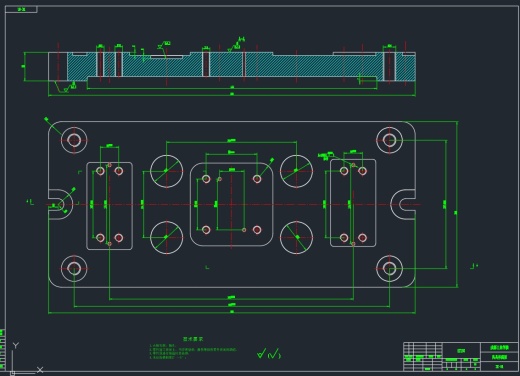The height and width of the screenshot is (376, 520).
Task: Select the leader arrow on center pocket's top-right corner
Action: tap(266, 167)
